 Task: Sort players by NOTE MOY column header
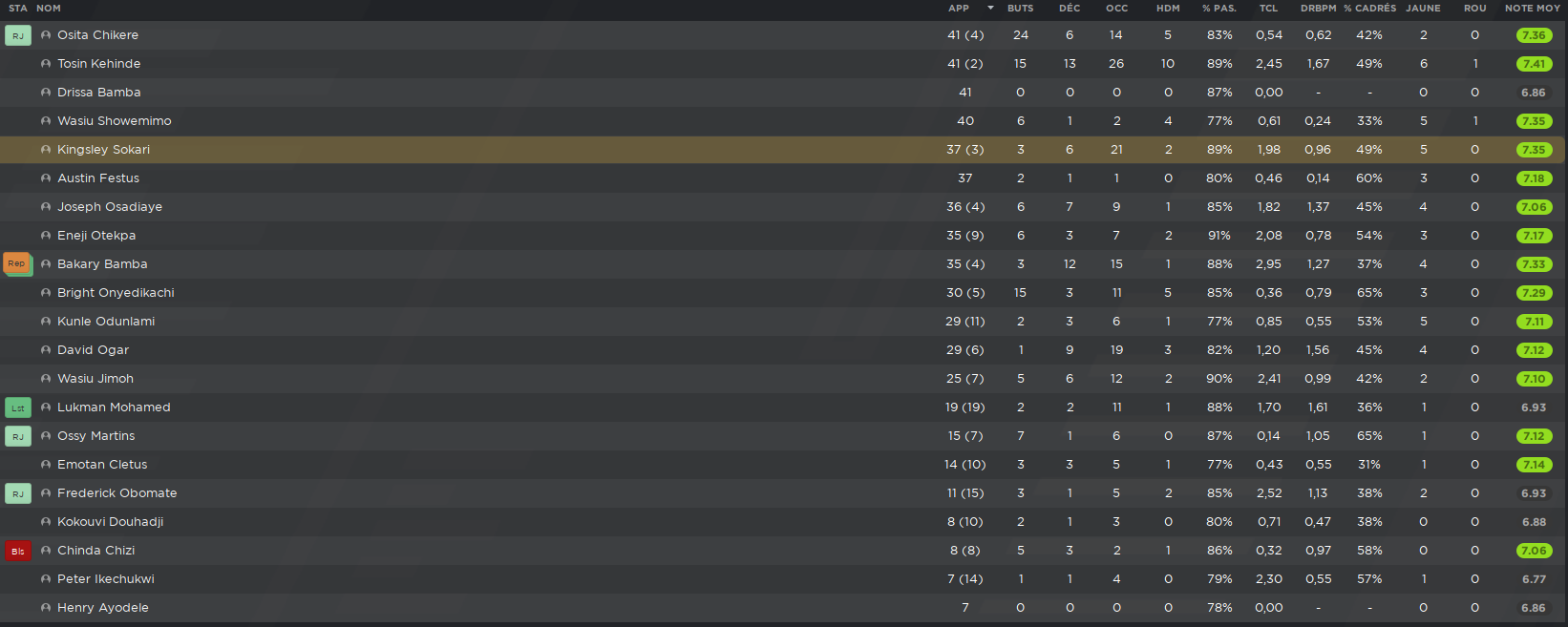coord(1532,8)
